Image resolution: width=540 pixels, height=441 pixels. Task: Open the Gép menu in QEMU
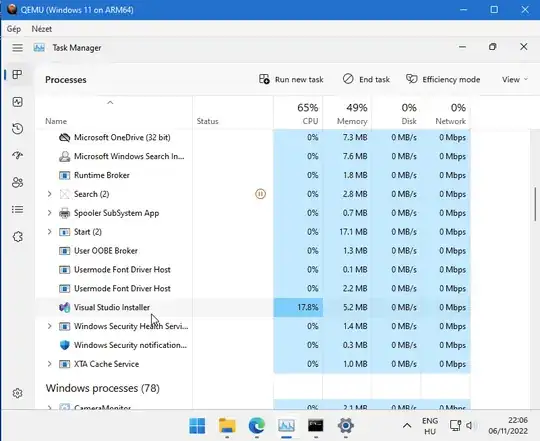click(x=14, y=29)
